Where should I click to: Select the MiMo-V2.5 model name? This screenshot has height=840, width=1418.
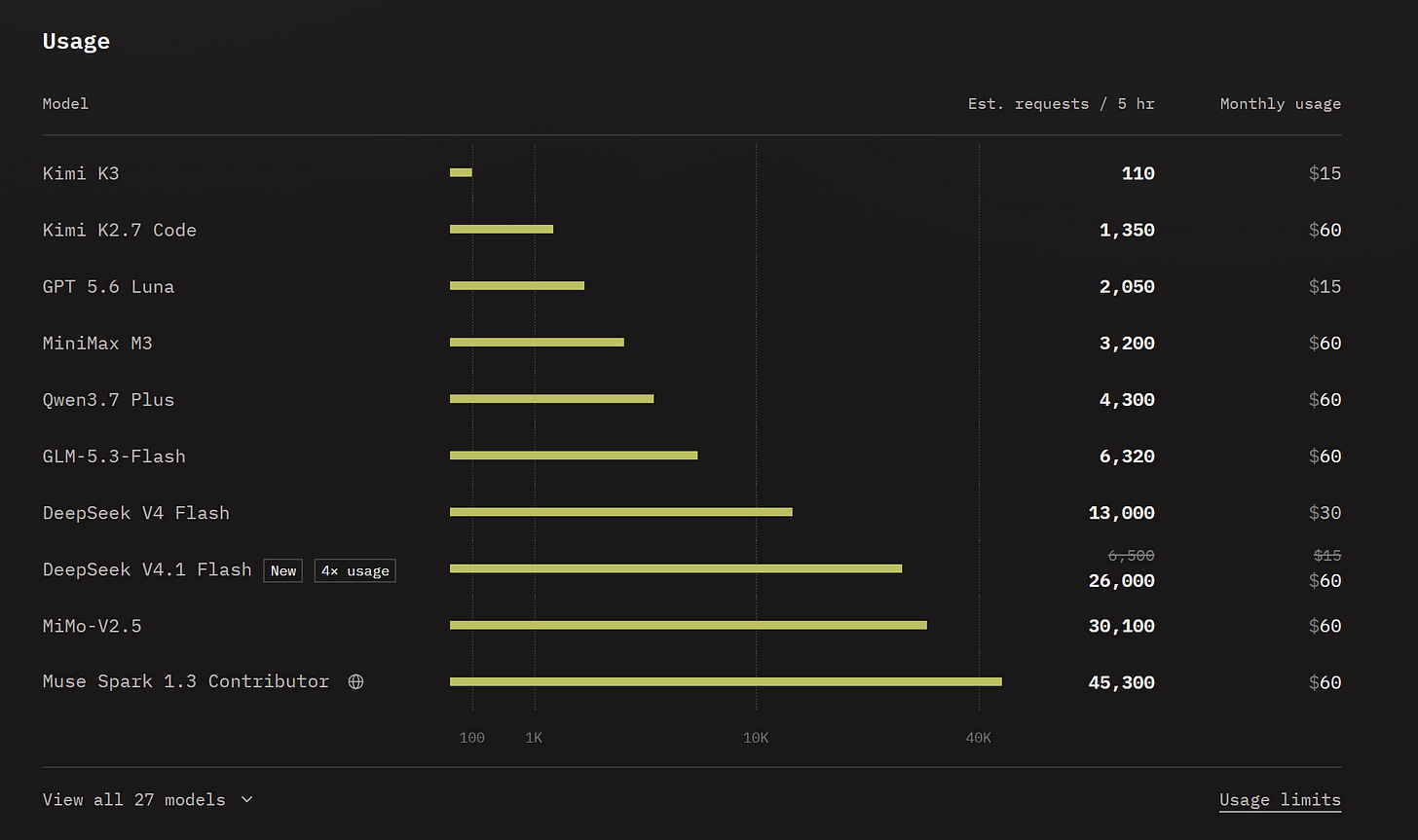(93, 626)
